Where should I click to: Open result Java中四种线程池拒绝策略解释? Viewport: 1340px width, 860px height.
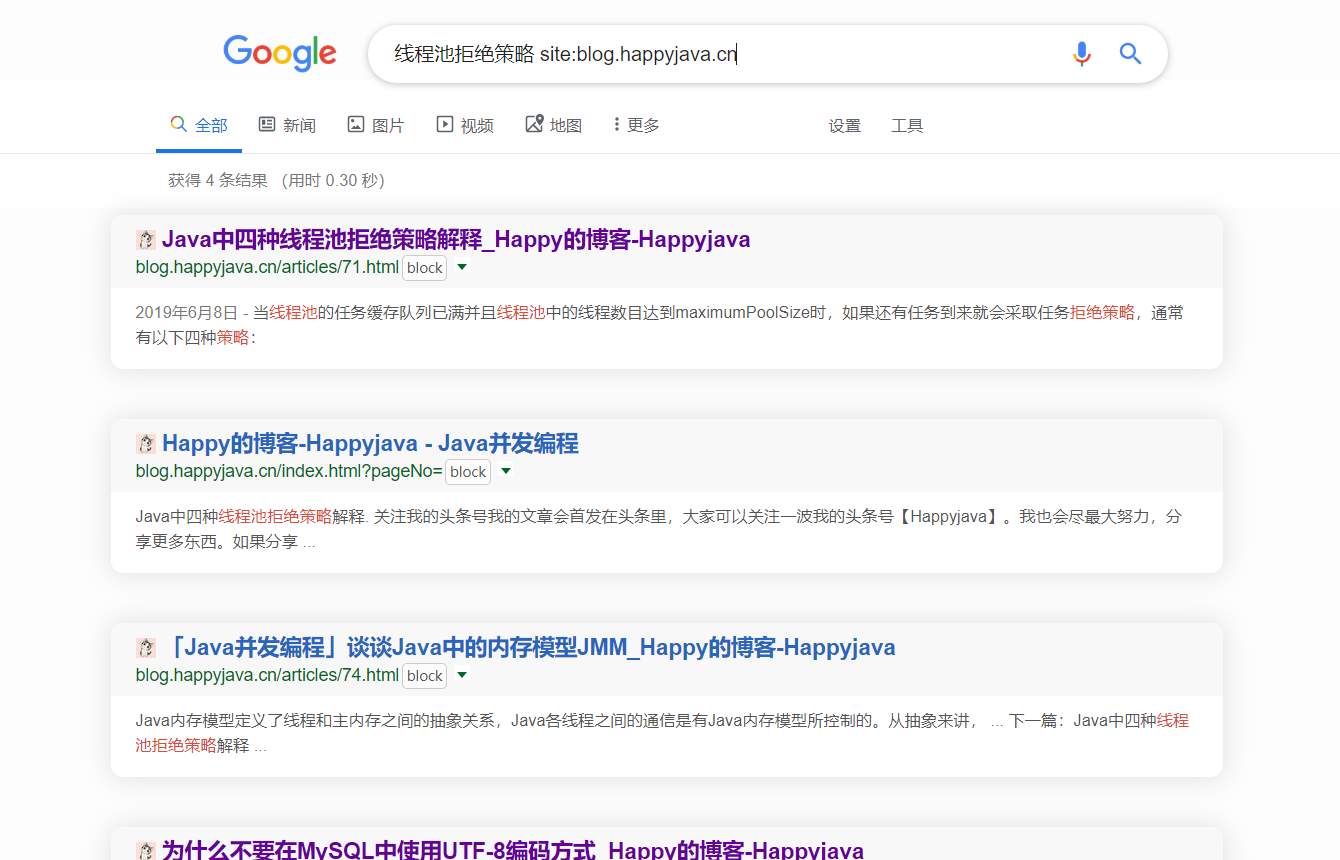point(456,240)
